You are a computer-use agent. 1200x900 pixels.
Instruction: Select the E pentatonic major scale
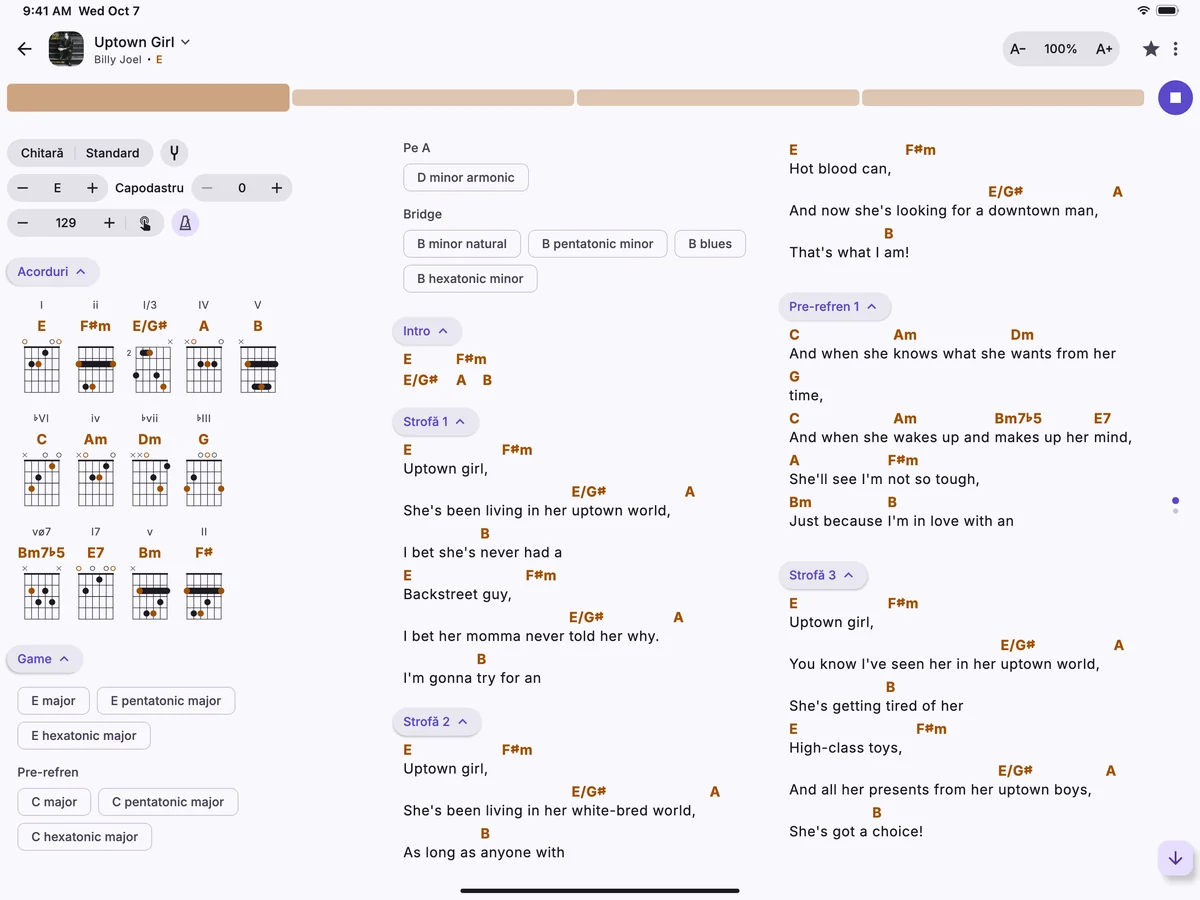[166, 701]
